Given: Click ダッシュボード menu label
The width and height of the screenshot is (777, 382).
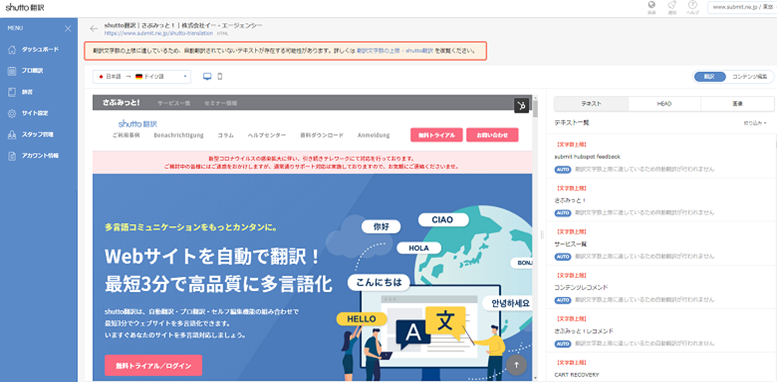Looking at the screenshot, I should (x=40, y=50).
